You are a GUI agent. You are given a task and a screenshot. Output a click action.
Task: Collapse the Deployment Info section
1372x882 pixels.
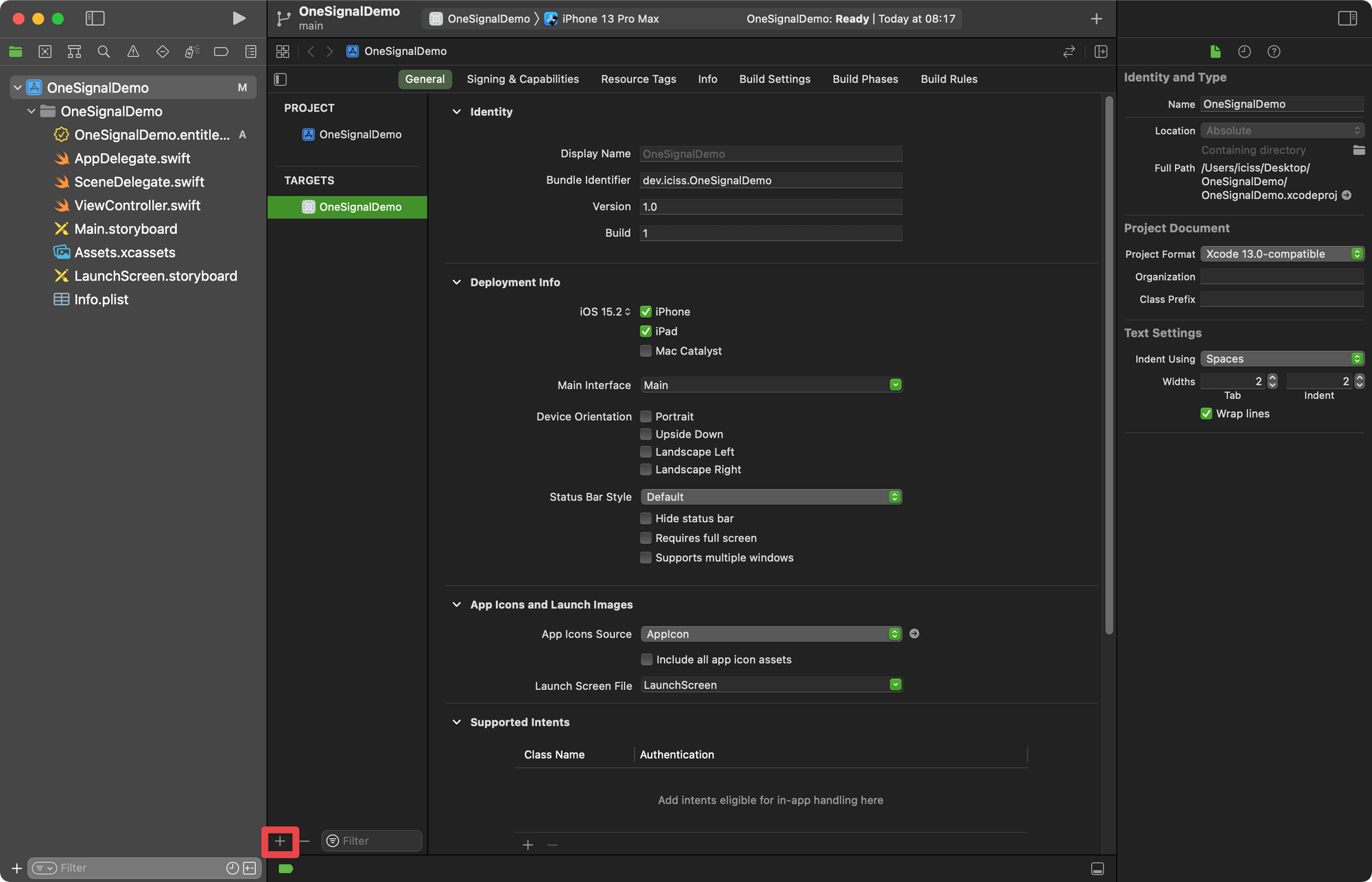pyautogui.click(x=457, y=283)
